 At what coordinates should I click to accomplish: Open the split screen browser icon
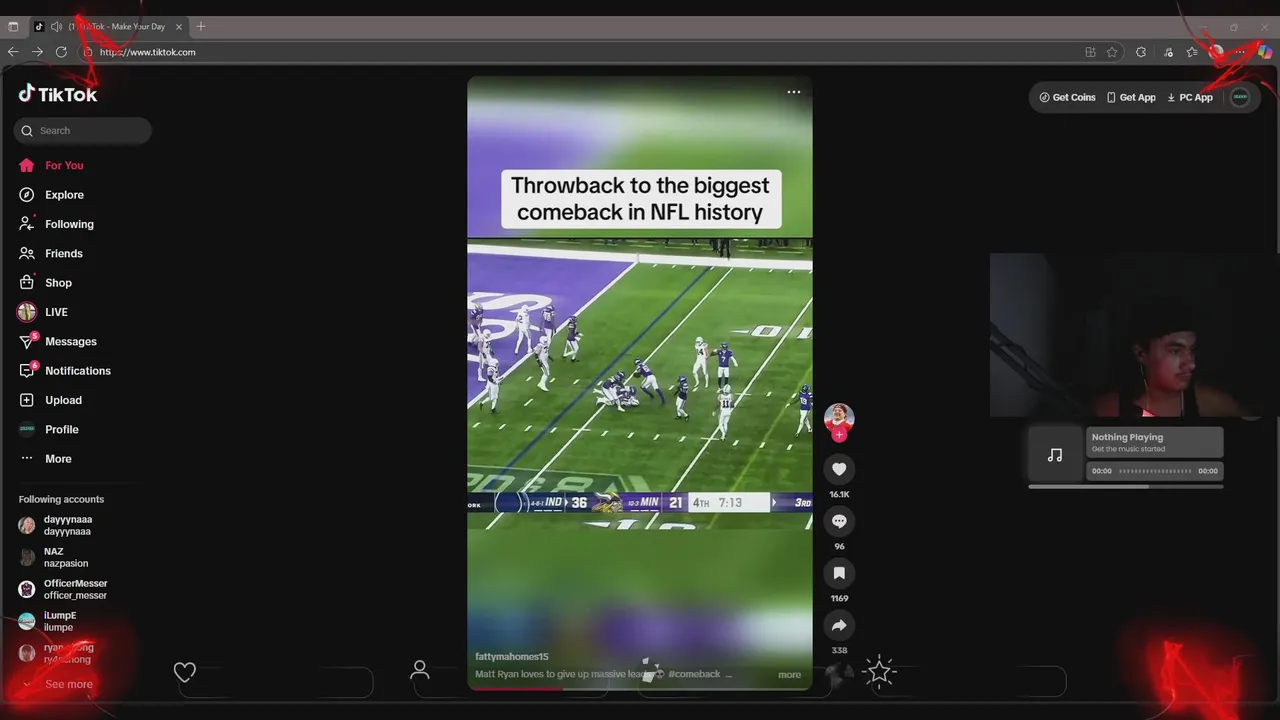coord(1090,52)
